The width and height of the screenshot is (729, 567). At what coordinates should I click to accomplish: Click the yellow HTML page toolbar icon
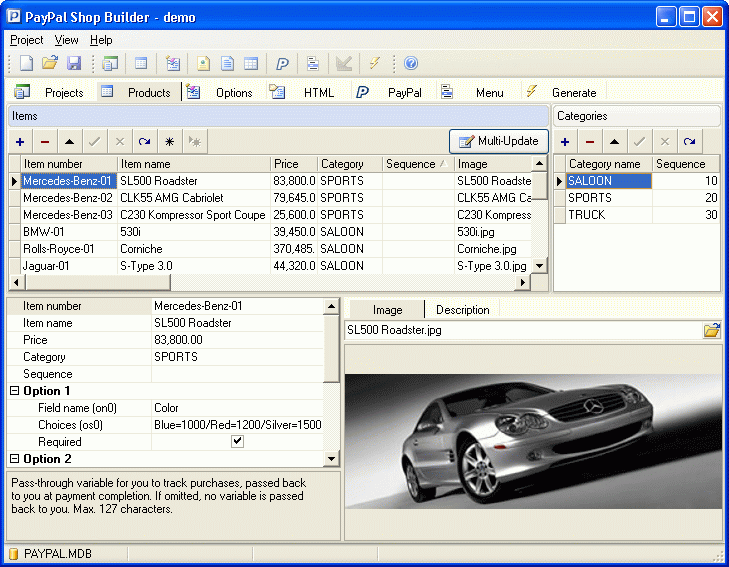pyautogui.click(x=203, y=63)
